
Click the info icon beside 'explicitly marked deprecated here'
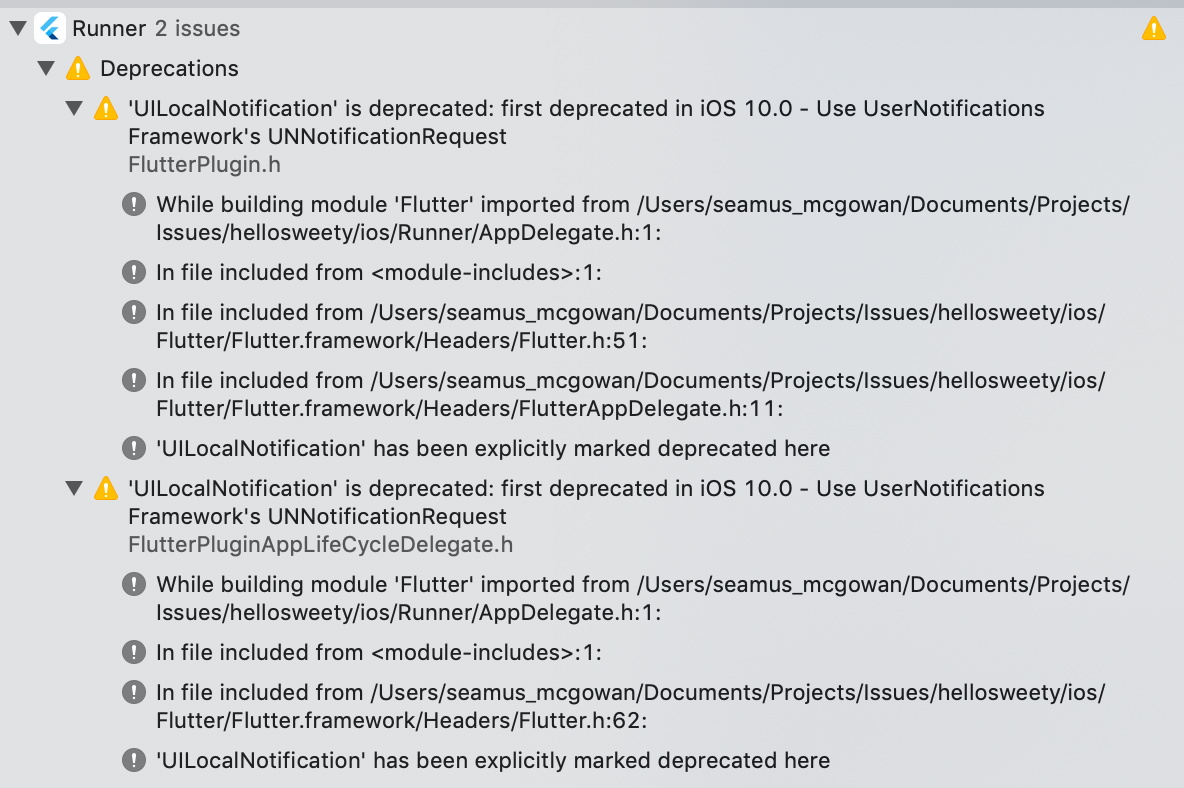coord(134,448)
